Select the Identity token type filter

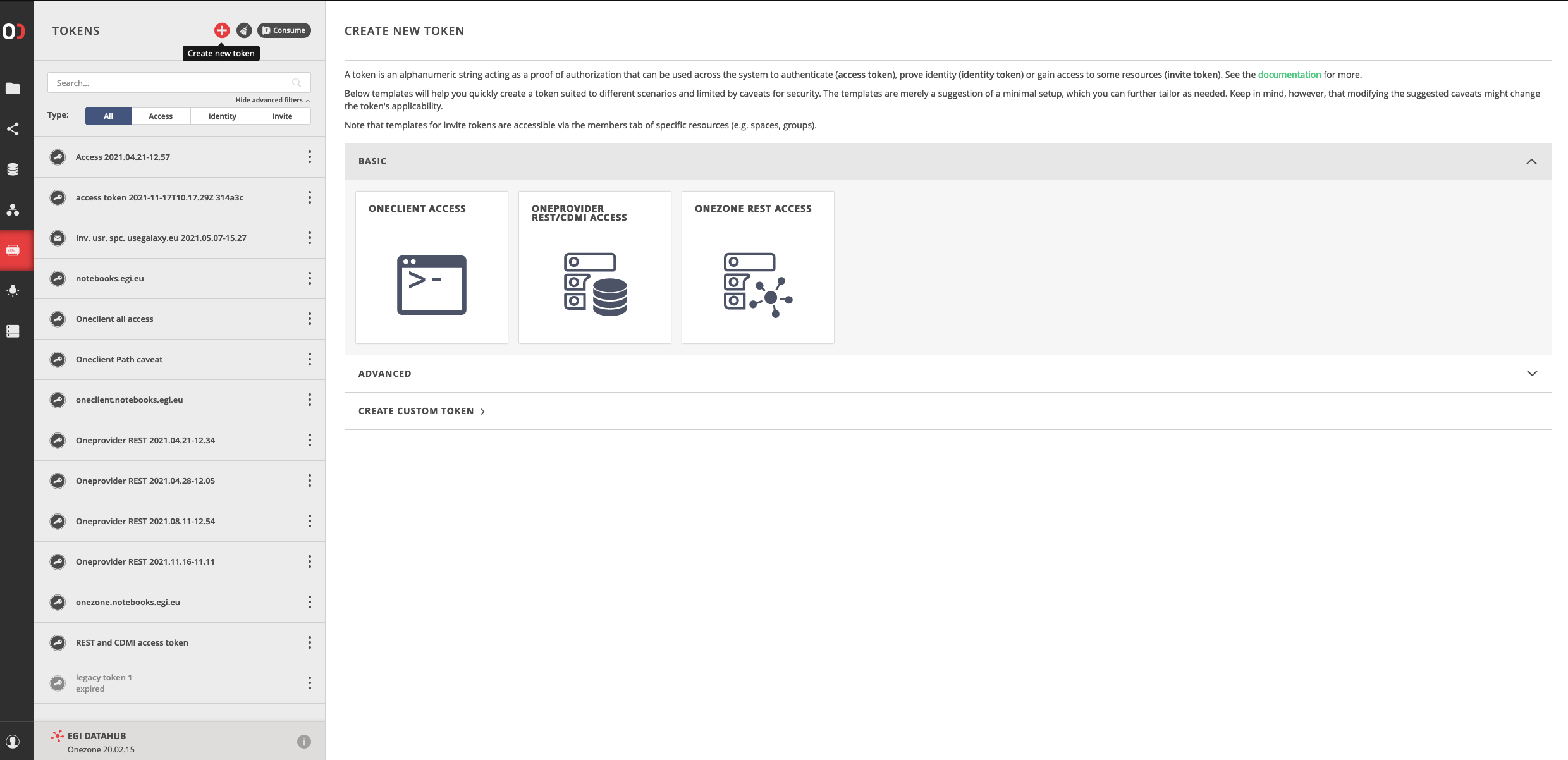pyautogui.click(x=222, y=116)
